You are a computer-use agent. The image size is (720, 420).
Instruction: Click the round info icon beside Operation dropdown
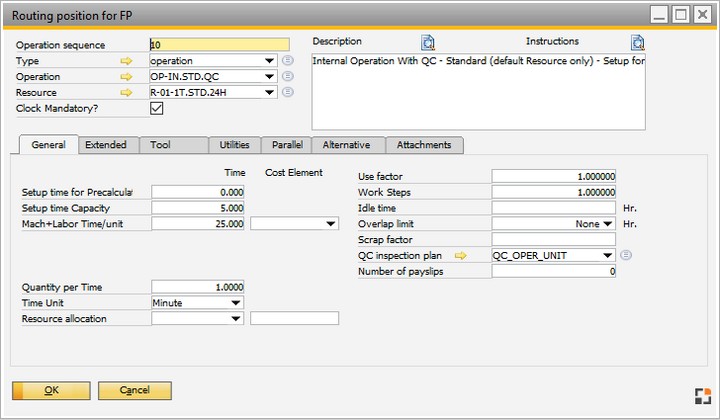pyautogui.click(x=288, y=77)
